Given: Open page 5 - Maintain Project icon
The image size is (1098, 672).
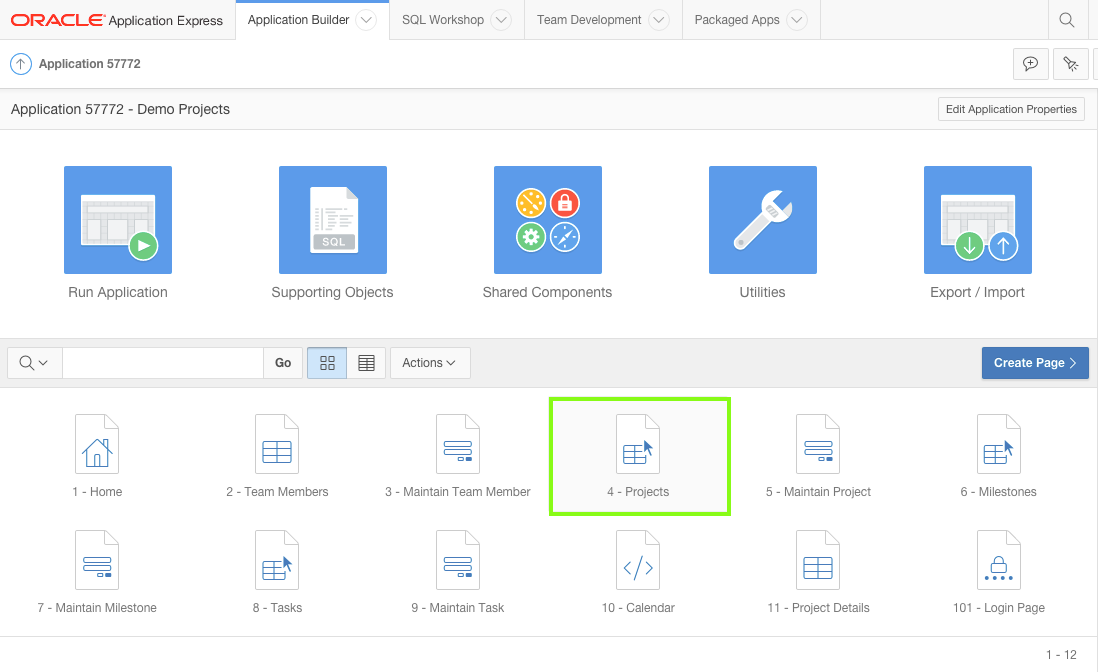Looking at the screenshot, I should tap(818, 444).
